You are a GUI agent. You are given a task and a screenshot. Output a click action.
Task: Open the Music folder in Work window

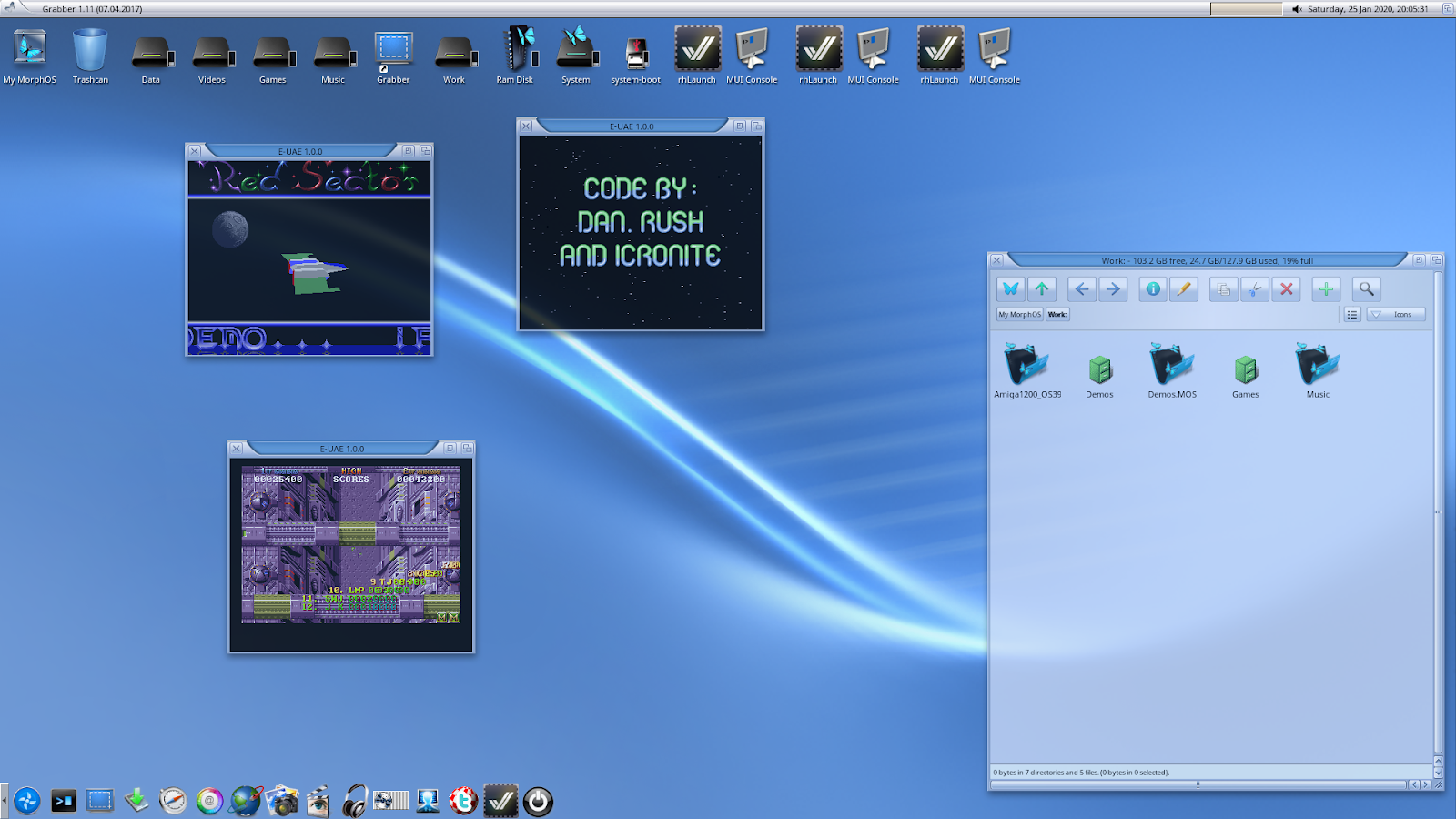(1318, 371)
